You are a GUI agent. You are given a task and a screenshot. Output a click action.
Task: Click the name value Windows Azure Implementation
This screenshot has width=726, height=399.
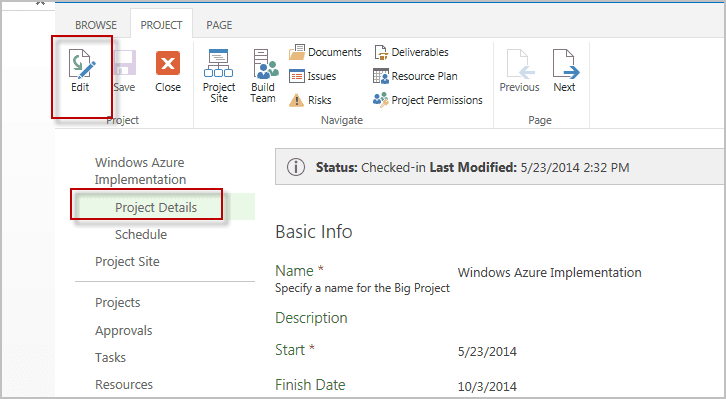point(550,272)
